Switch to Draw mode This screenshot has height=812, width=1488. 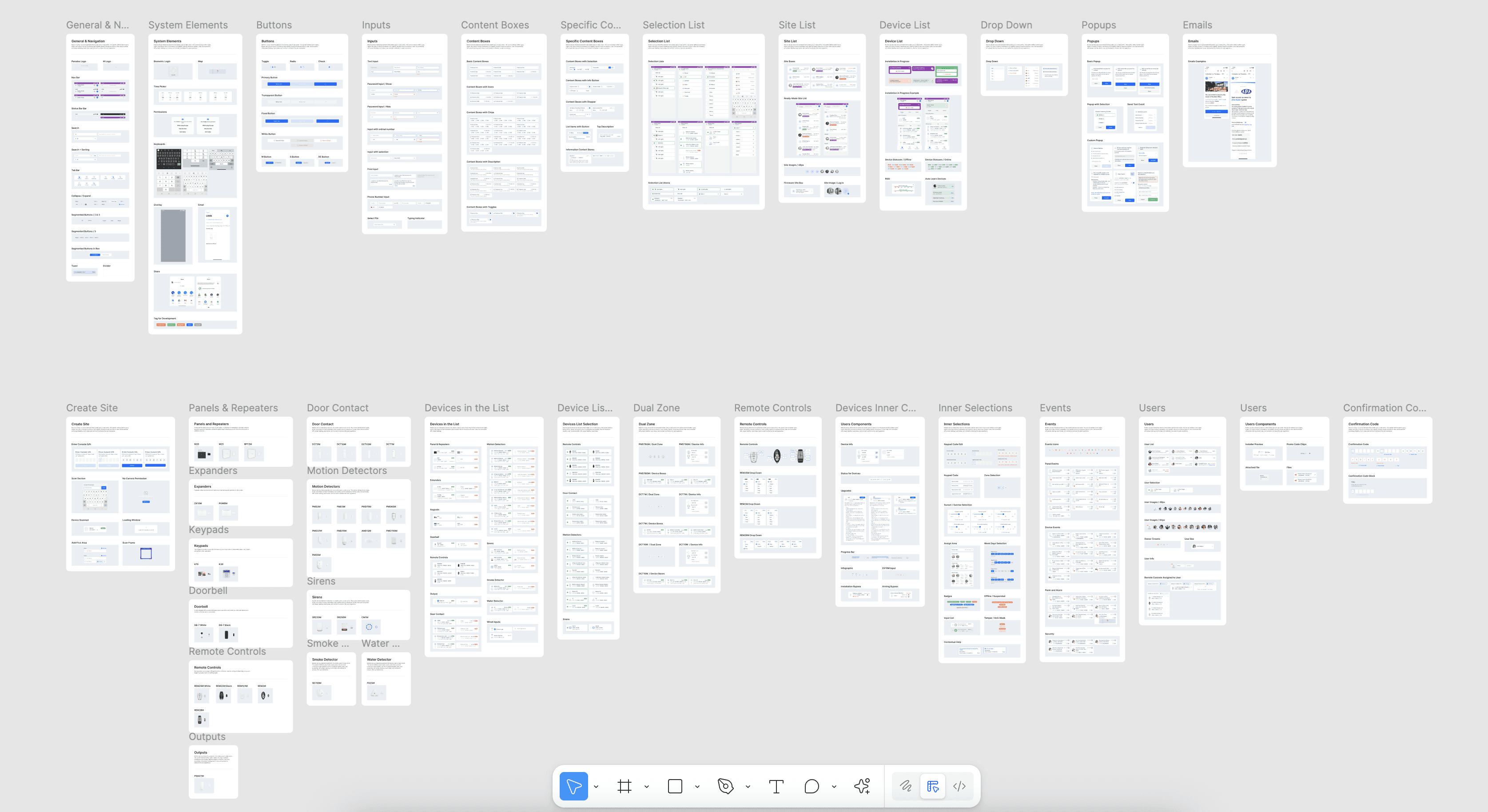coord(906,786)
